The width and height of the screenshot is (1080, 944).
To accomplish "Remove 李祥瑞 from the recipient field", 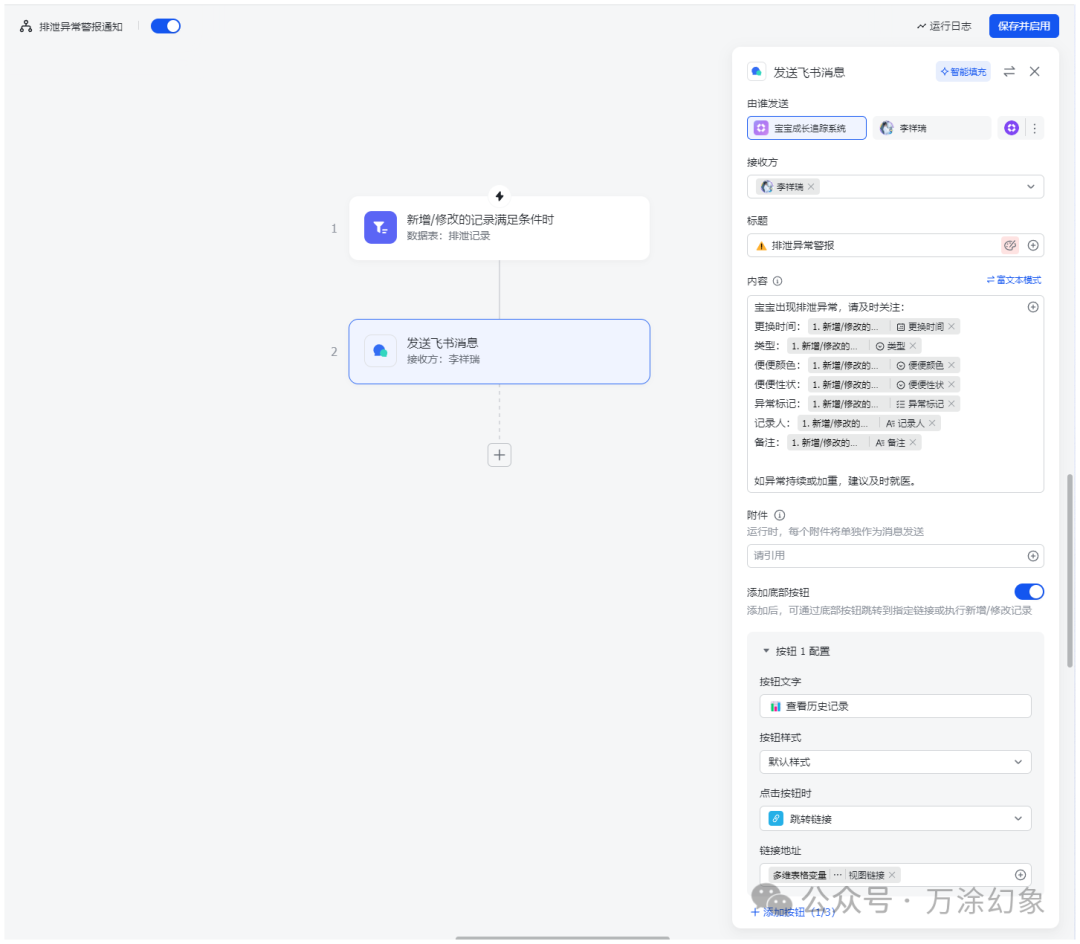I will click(811, 187).
